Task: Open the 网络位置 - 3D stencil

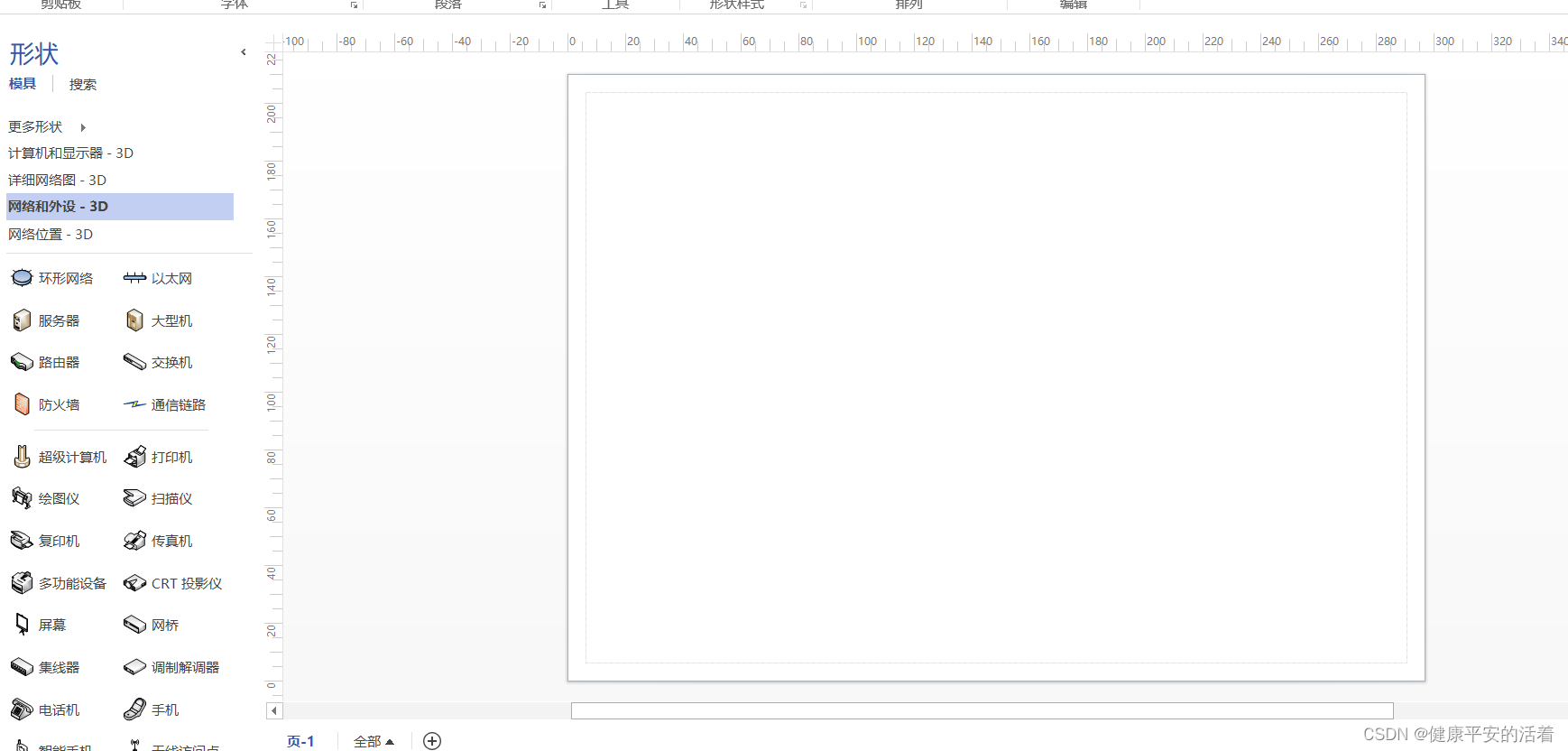Action: [120, 235]
